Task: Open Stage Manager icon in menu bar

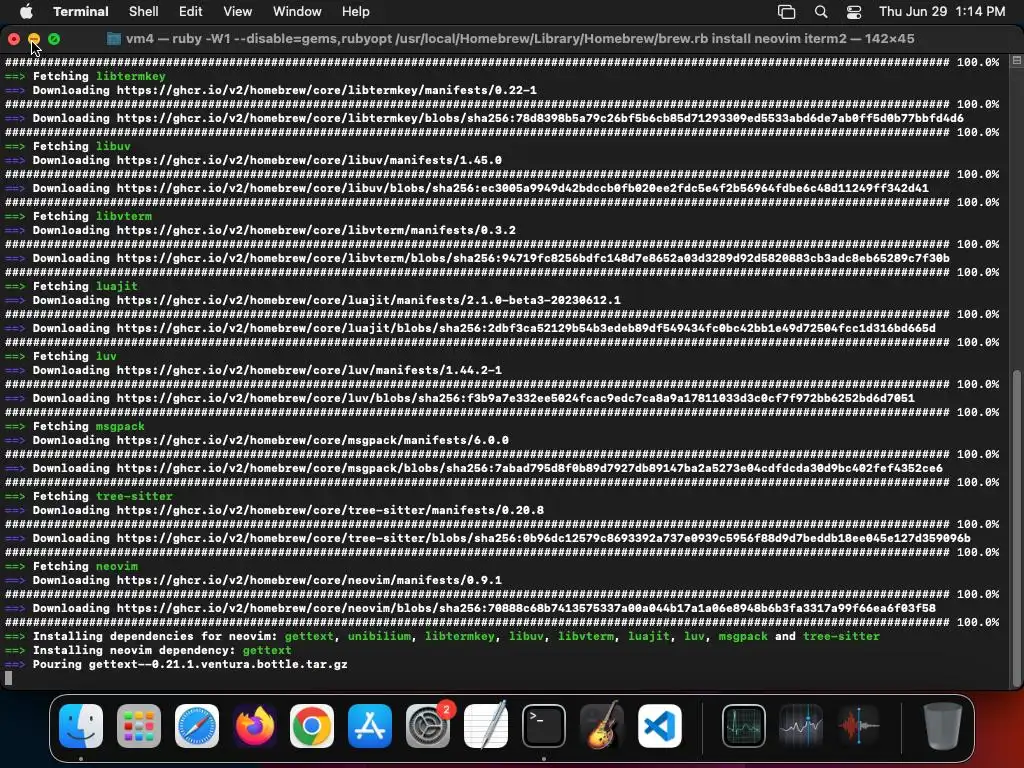Action: click(786, 12)
